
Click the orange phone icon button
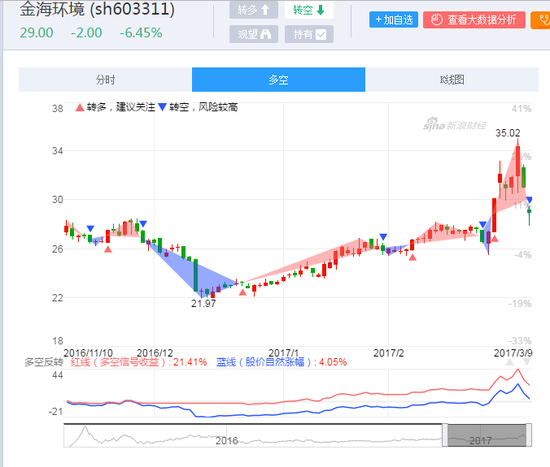[541, 20]
